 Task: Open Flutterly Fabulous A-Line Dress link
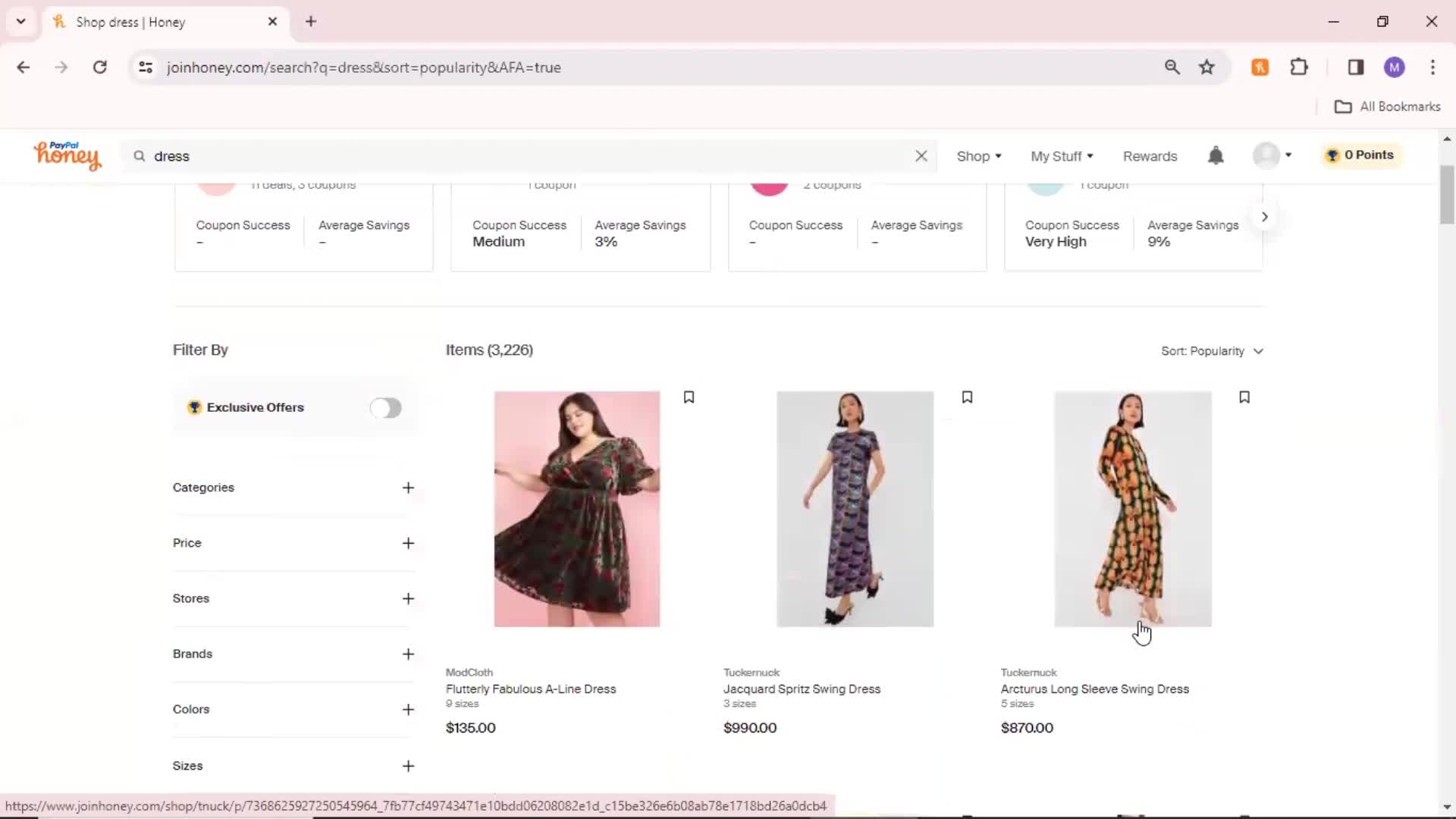pyautogui.click(x=531, y=689)
